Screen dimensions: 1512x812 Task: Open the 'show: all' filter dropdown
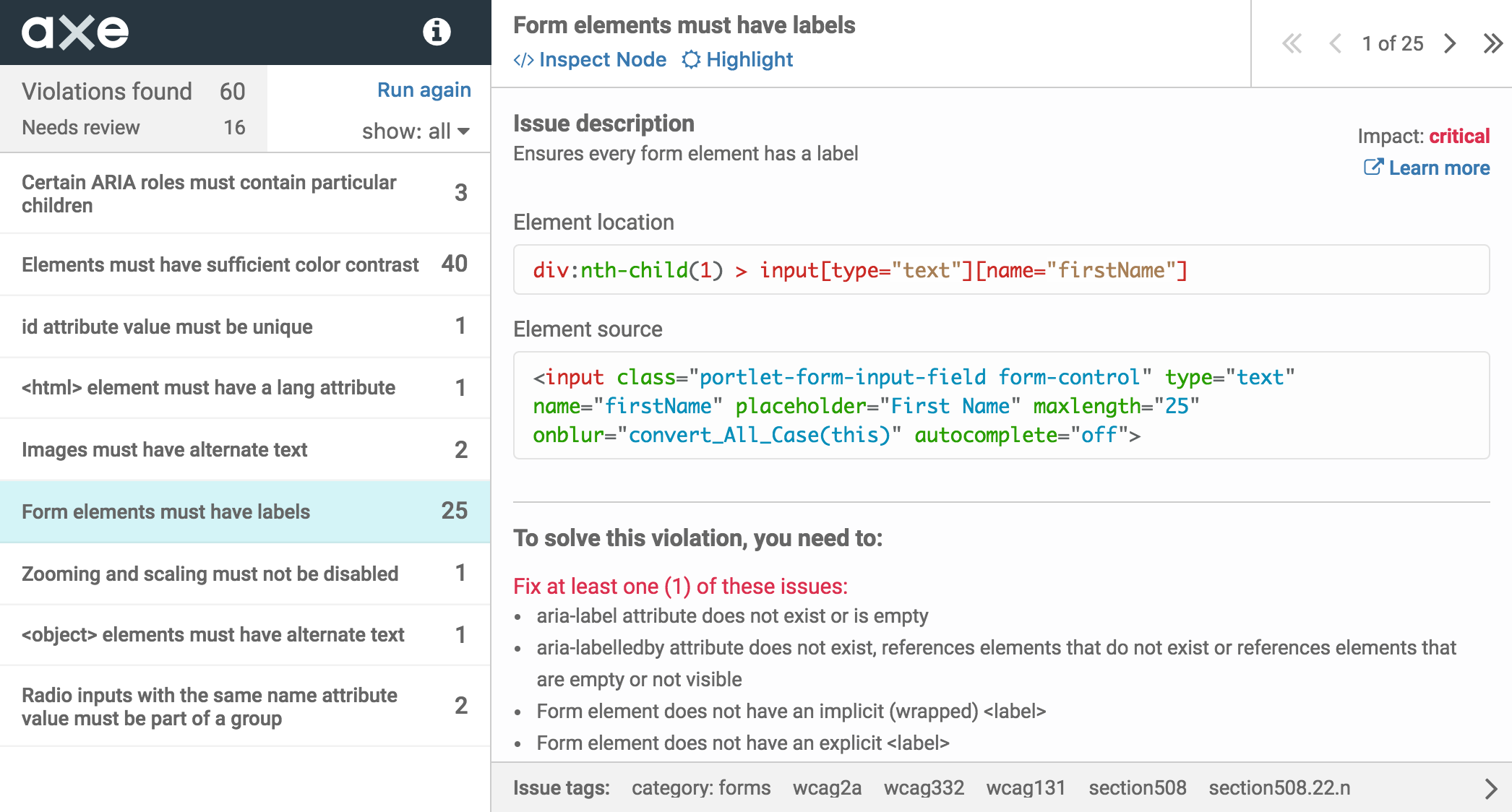click(416, 131)
